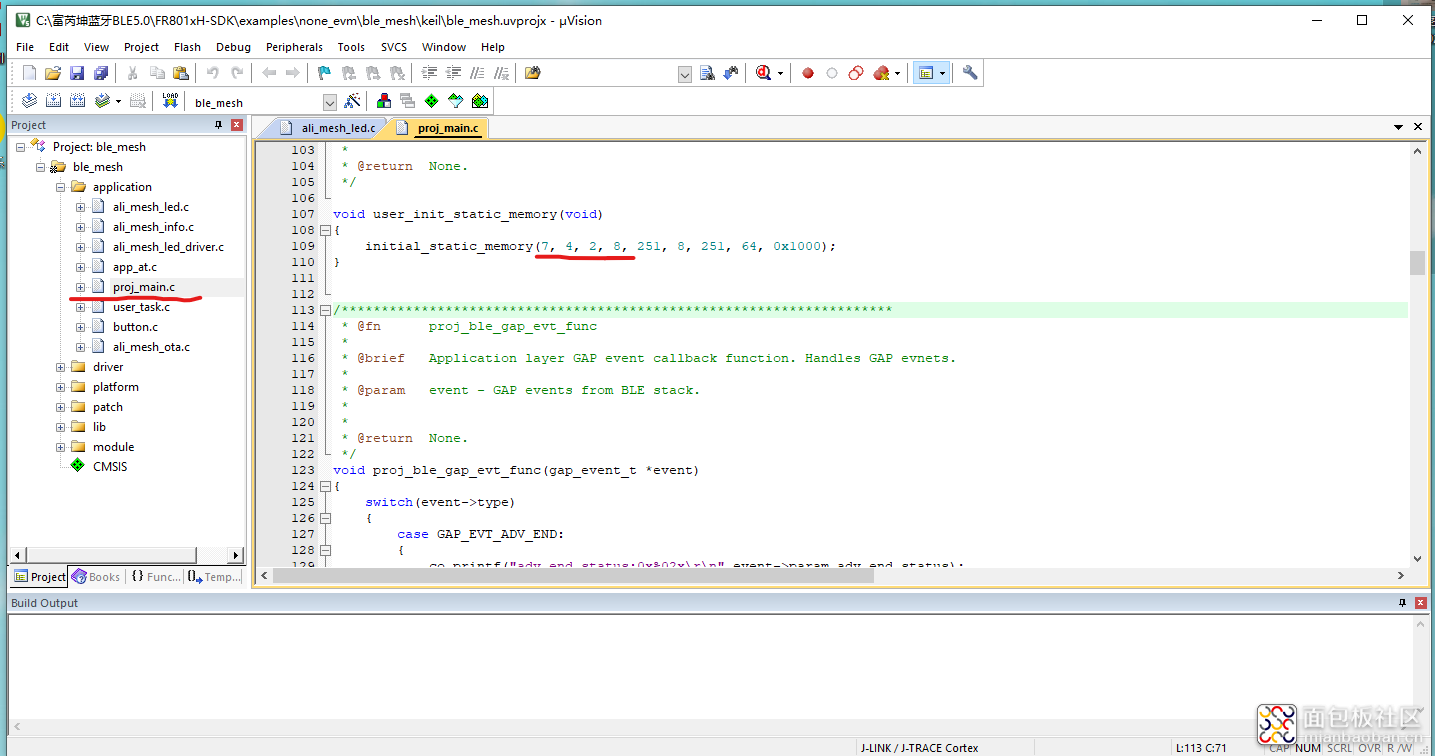Click Manage Run-Time Environment green diamond icon
The image size is (1435, 756).
432,101
